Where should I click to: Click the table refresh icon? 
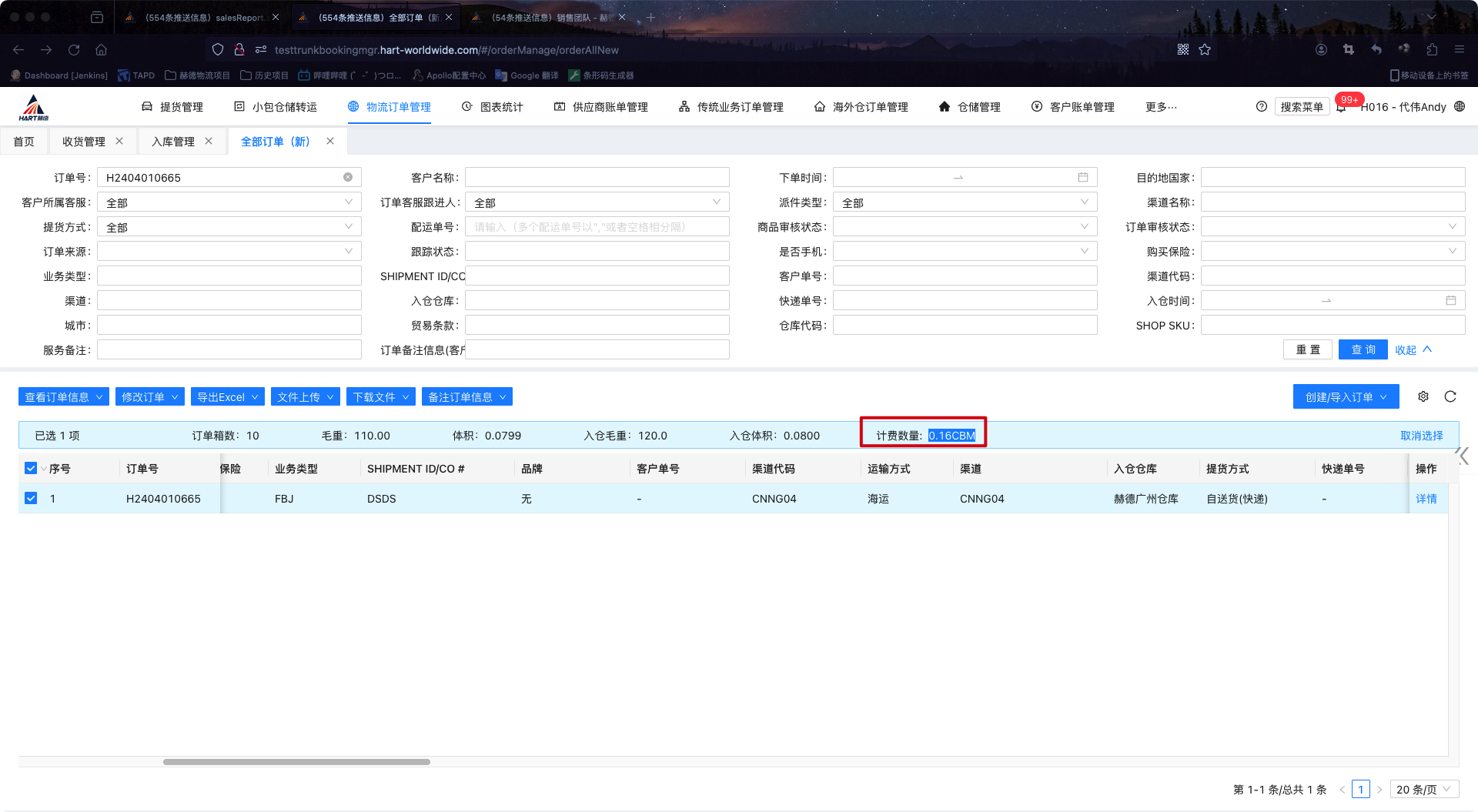click(1450, 396)
